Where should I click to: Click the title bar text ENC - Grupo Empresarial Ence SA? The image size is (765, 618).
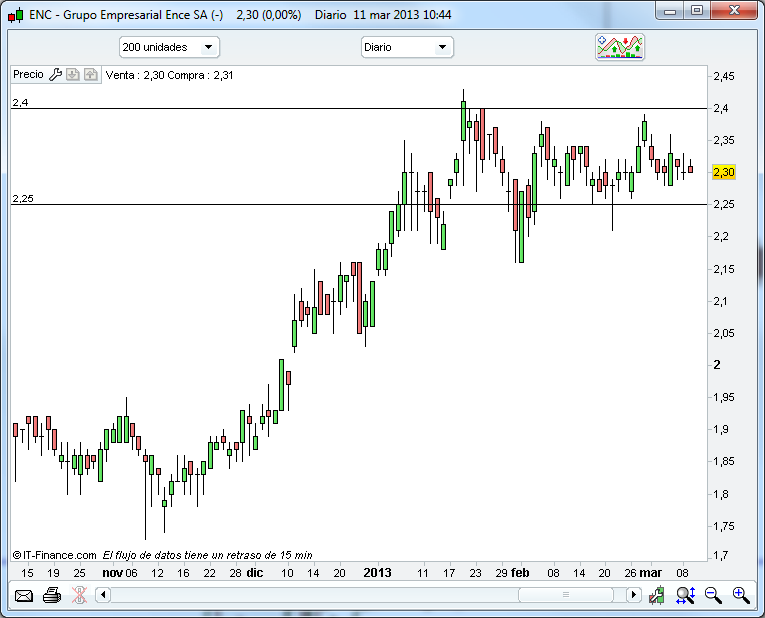click(x=126, y=15)
